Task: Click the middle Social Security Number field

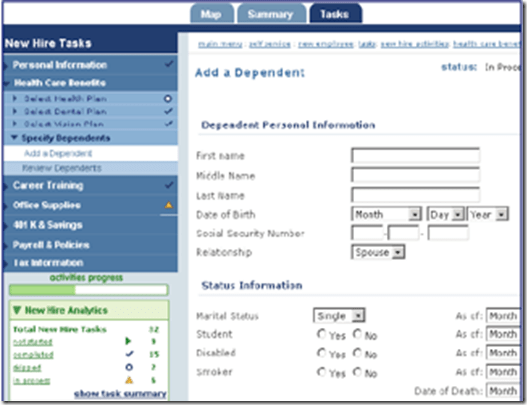Action: (403, 233)
